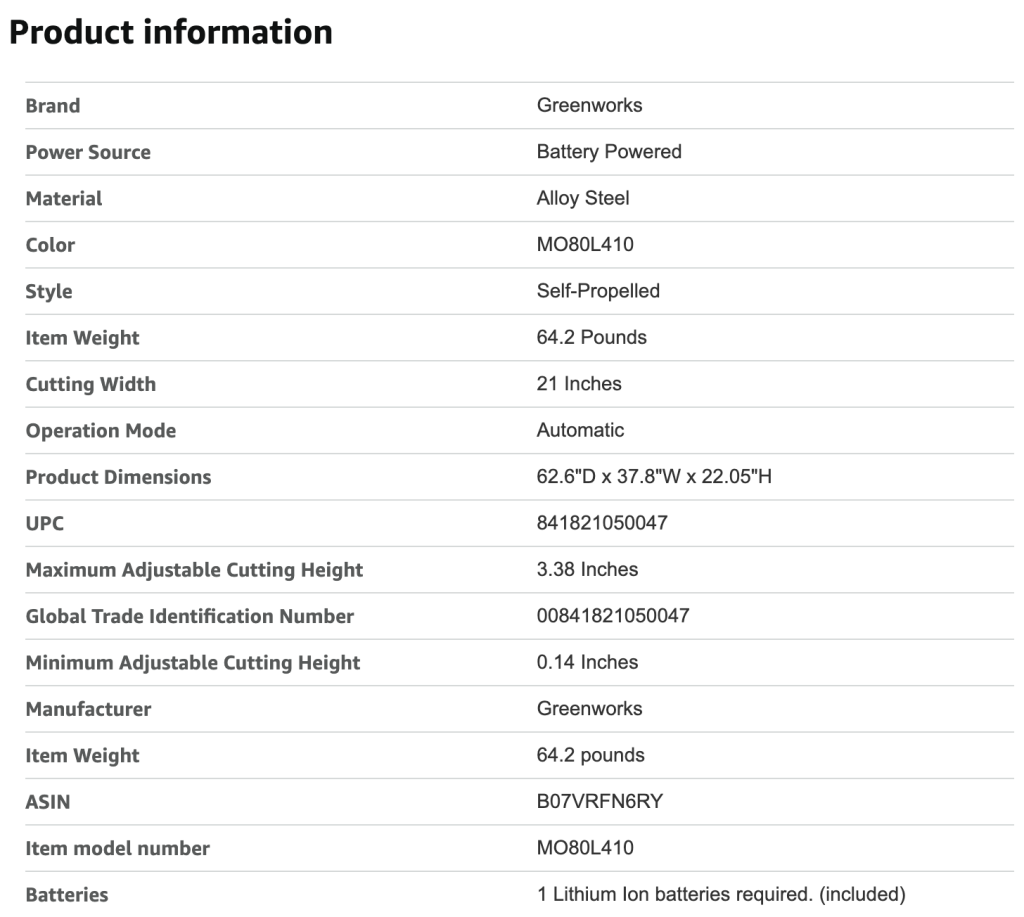Viewport: 1024px width, 917px height.
Task: Click the Batteries row label
Action: [x=66, y=895]
